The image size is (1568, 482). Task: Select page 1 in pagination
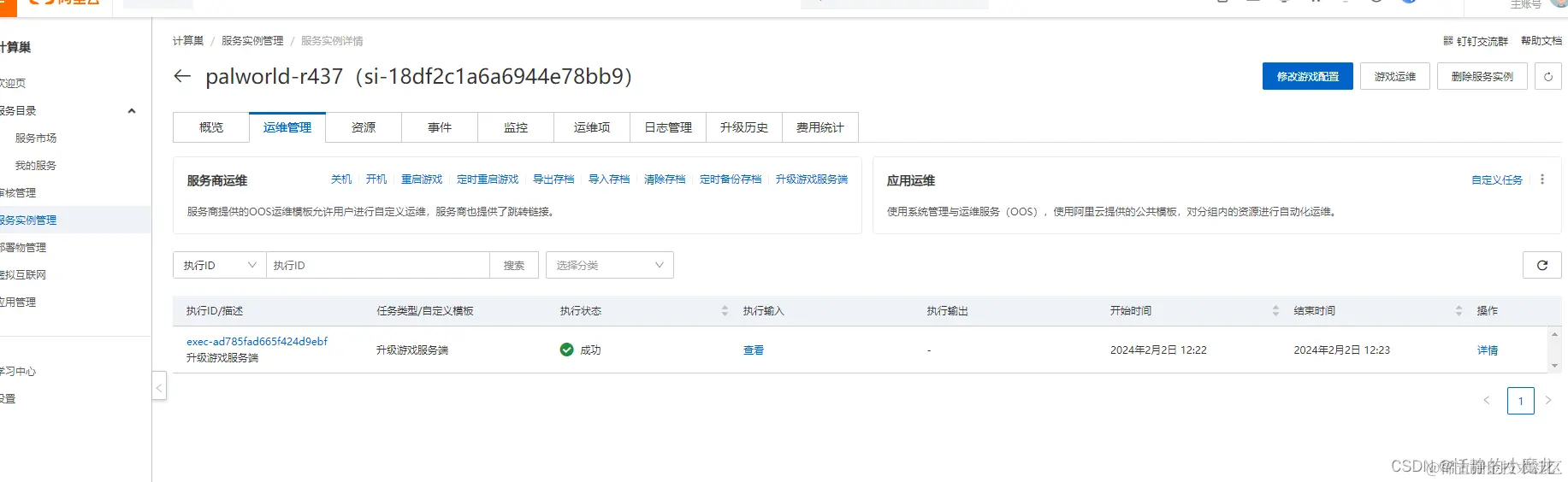(1520, 401)
